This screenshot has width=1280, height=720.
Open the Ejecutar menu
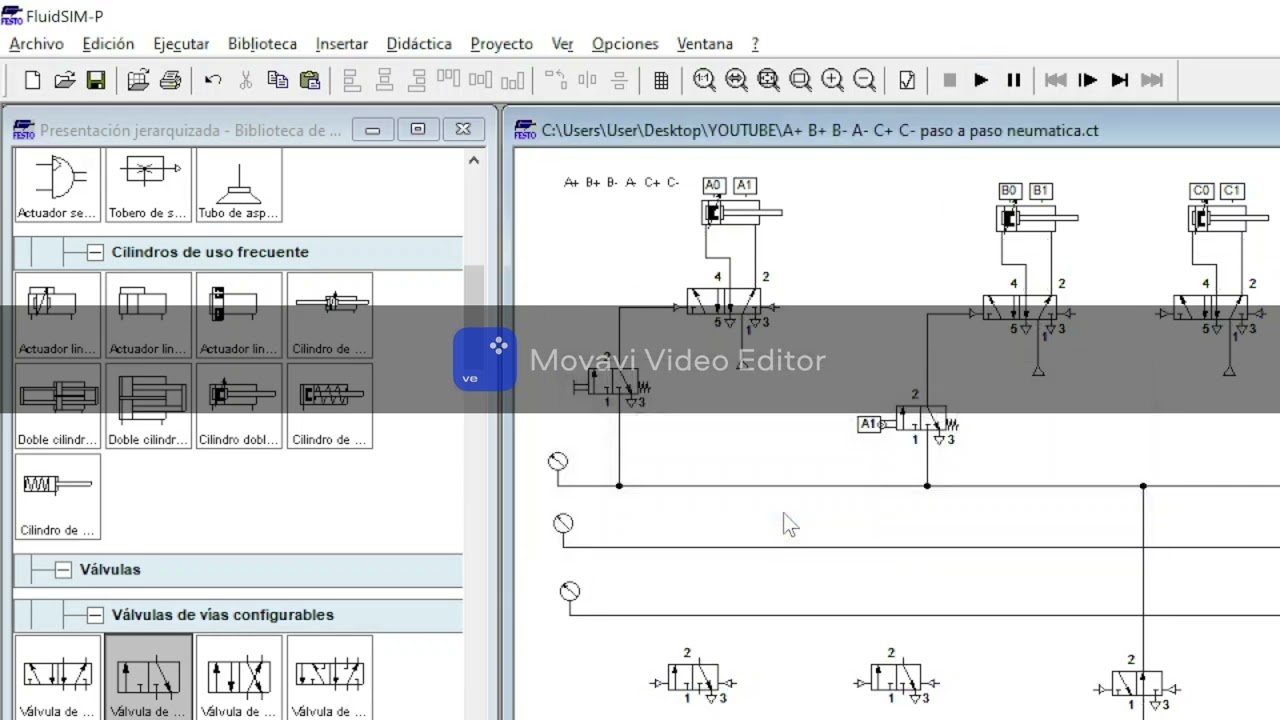coord(181,44)
